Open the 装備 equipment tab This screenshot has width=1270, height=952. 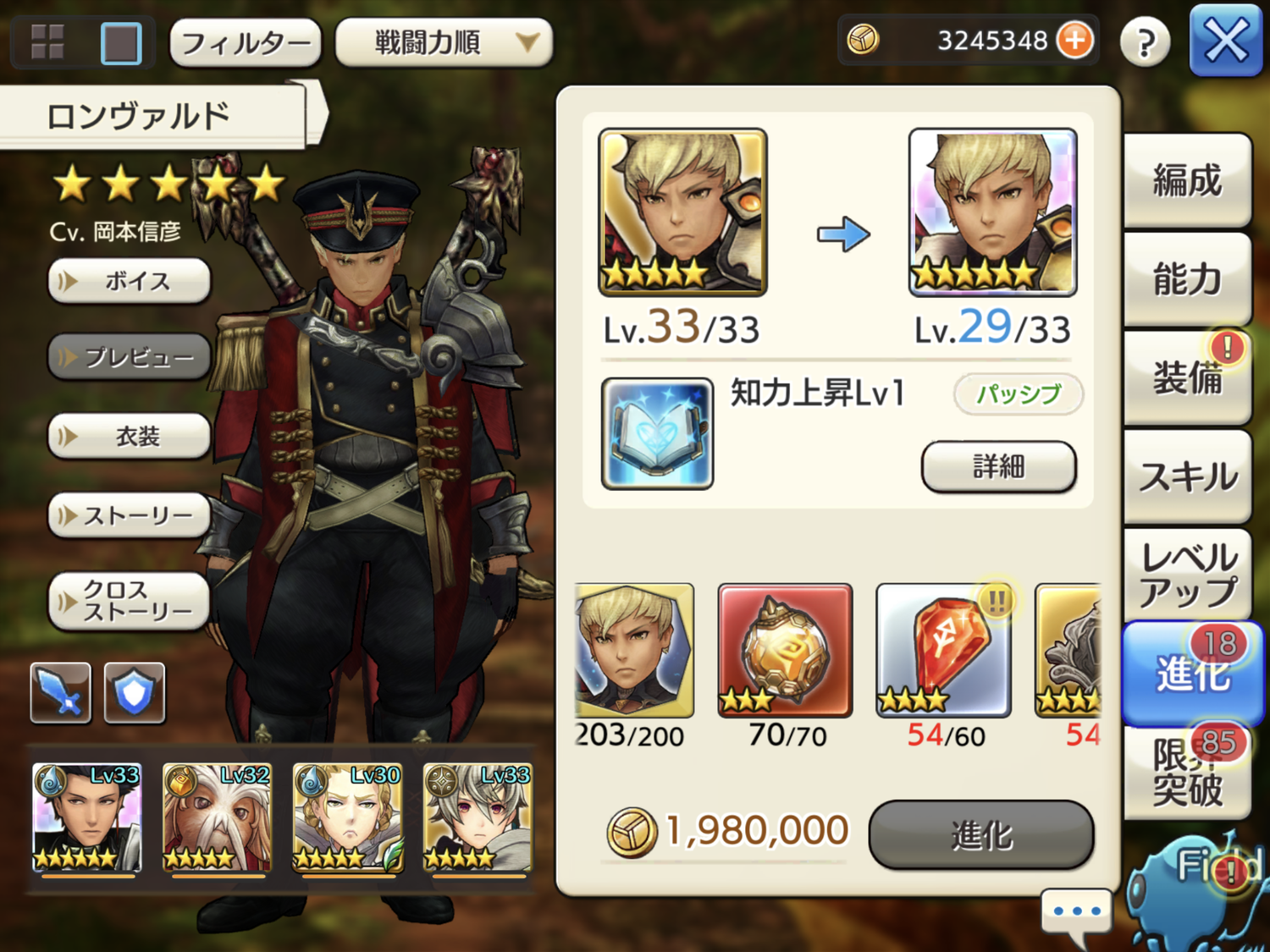tap(1187, 377)
